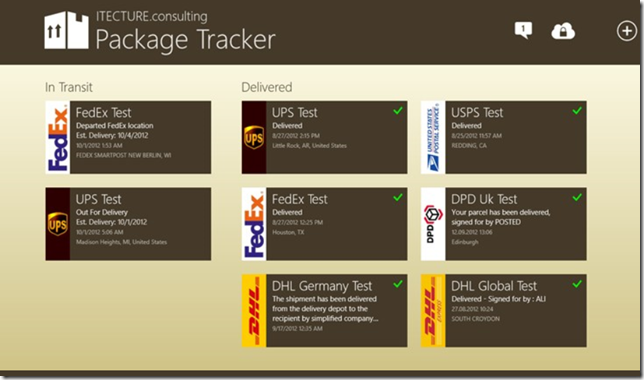Select 'Out For Delivery' status text
644x380 pixels.
(x=102, y=212)
